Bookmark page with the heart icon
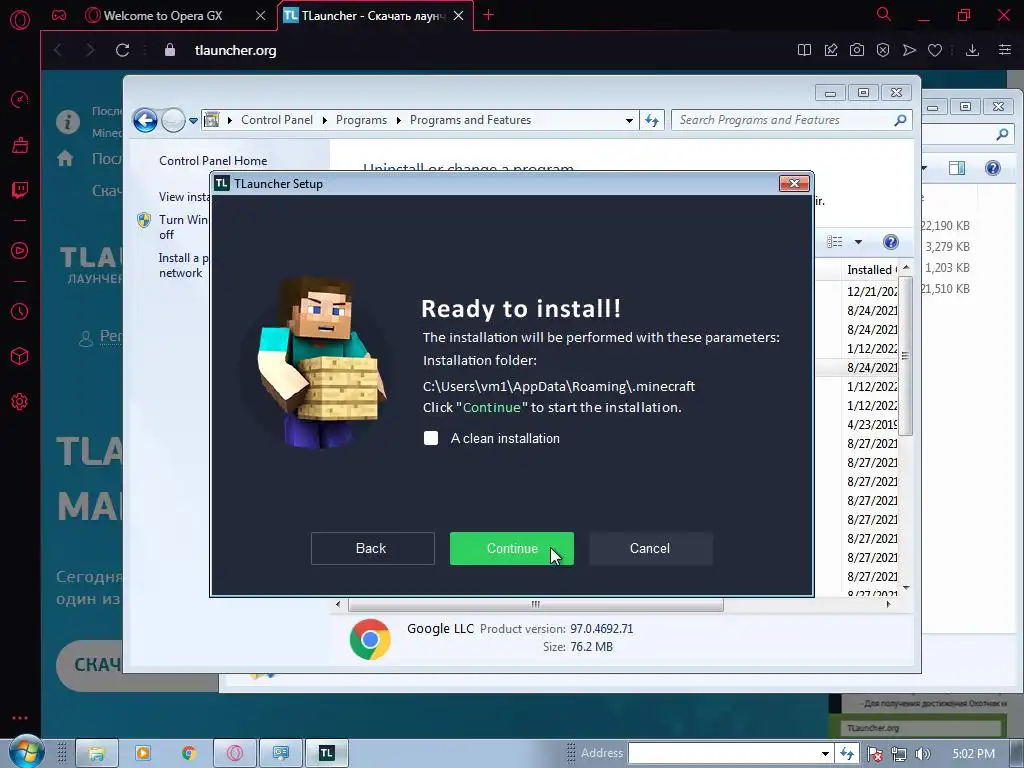 click(x=935, y=50)
